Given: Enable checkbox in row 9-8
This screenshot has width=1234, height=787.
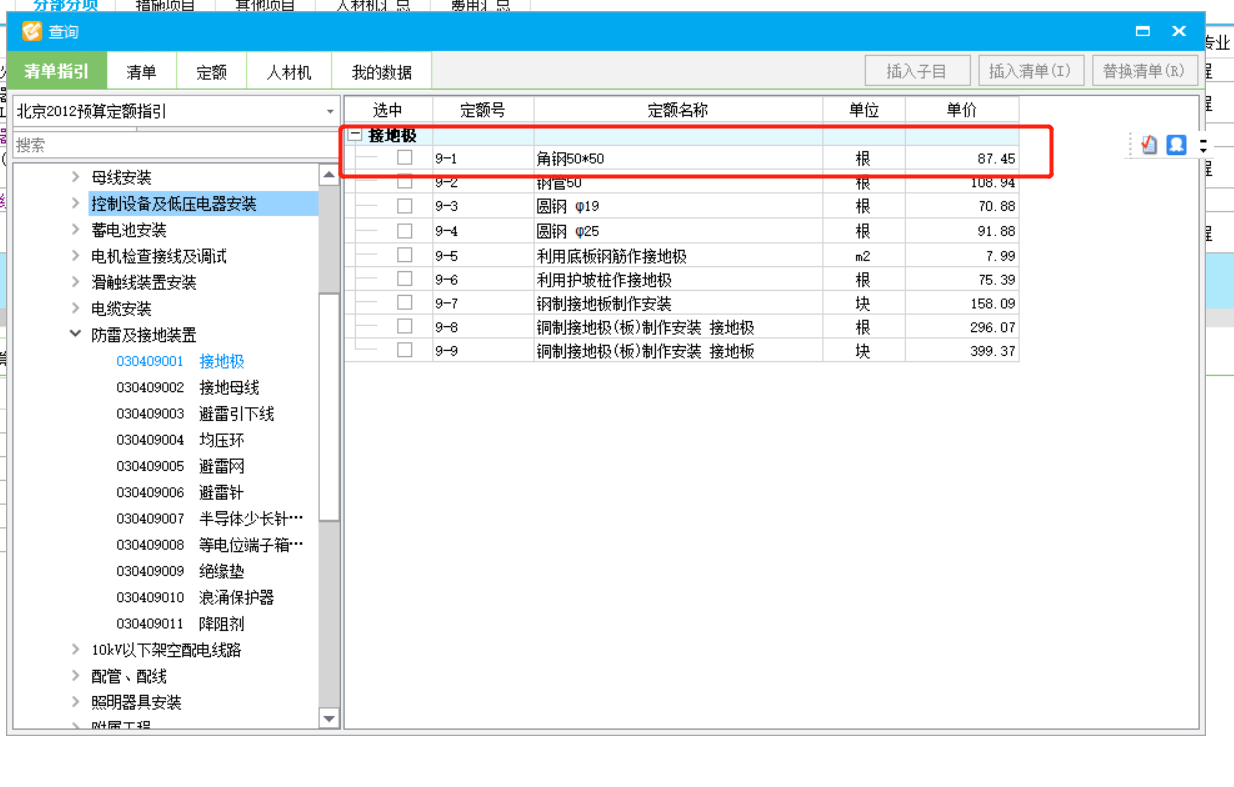Looking at the screenshot, I should (x=404, y=326).
